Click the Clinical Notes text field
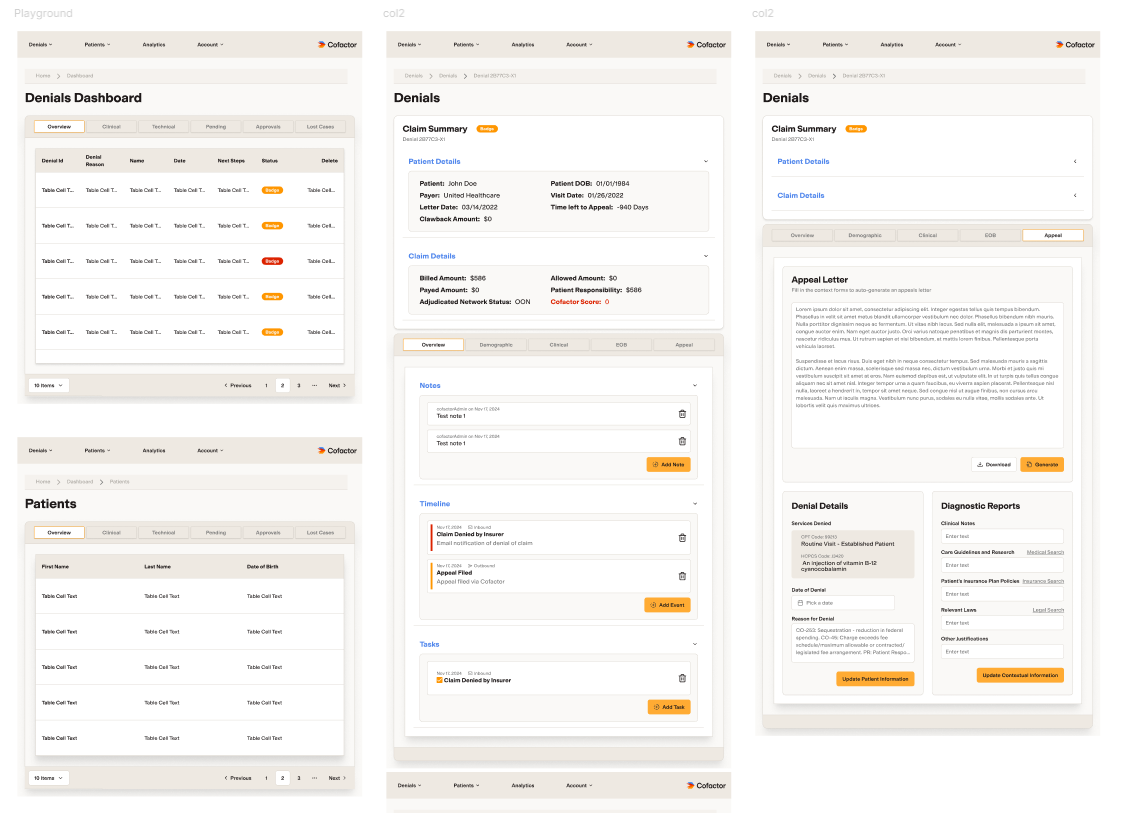1129x813 pixels. 1002,537
